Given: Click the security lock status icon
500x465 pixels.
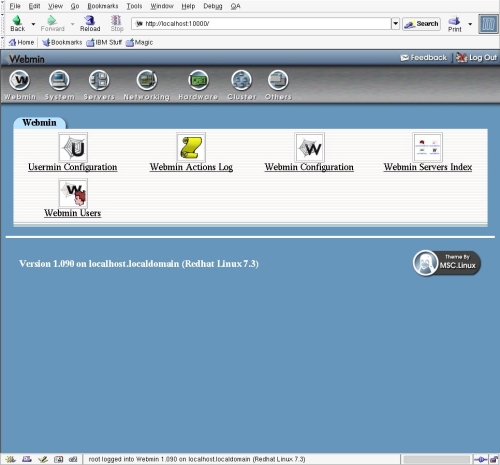Looking at the screenshot, I should point(494,460).
